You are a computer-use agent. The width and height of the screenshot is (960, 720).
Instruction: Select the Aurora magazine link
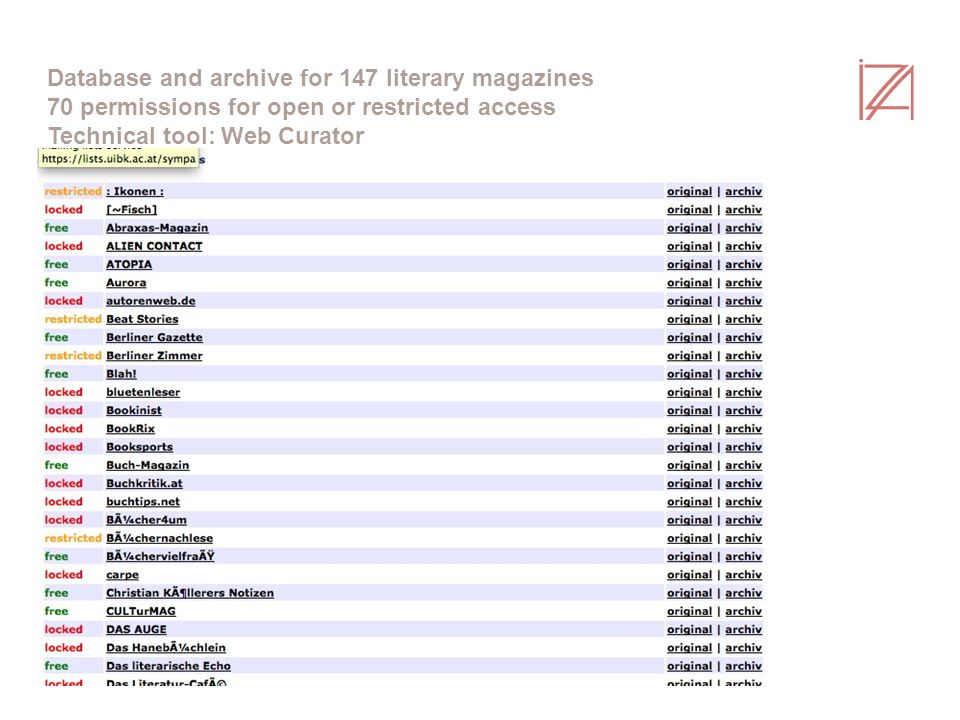pyautogui.click(x=126, y=283)
